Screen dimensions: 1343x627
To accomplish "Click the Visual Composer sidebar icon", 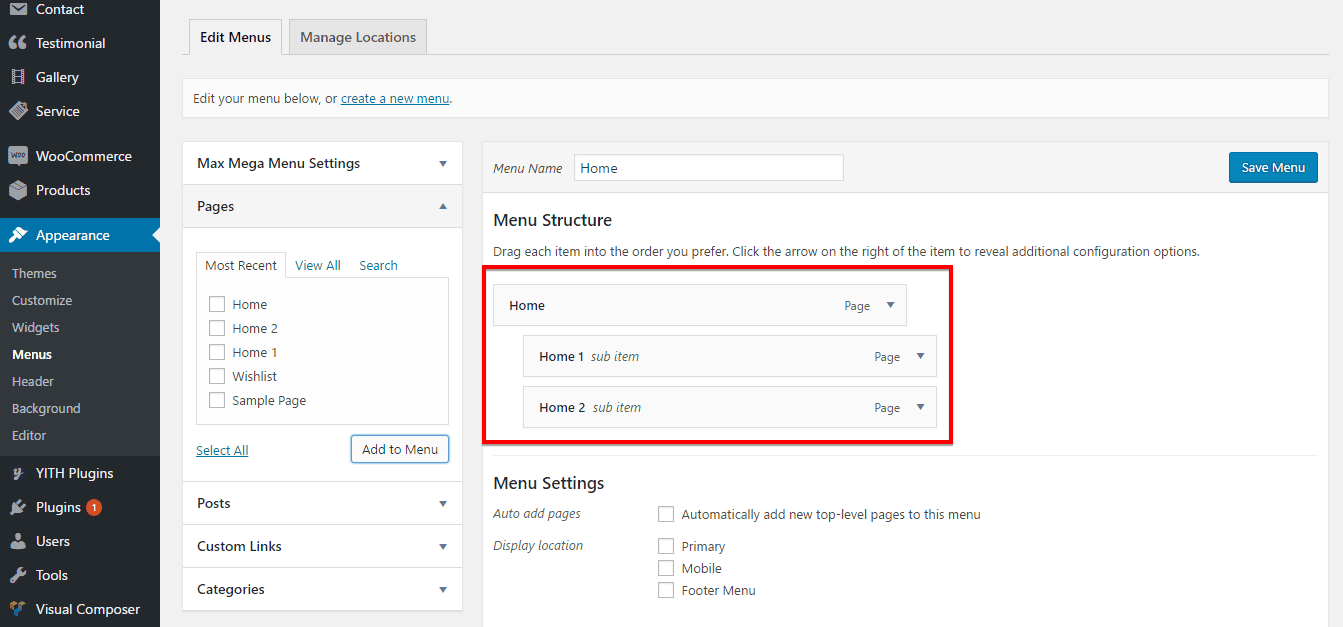I will click(17, 608).
